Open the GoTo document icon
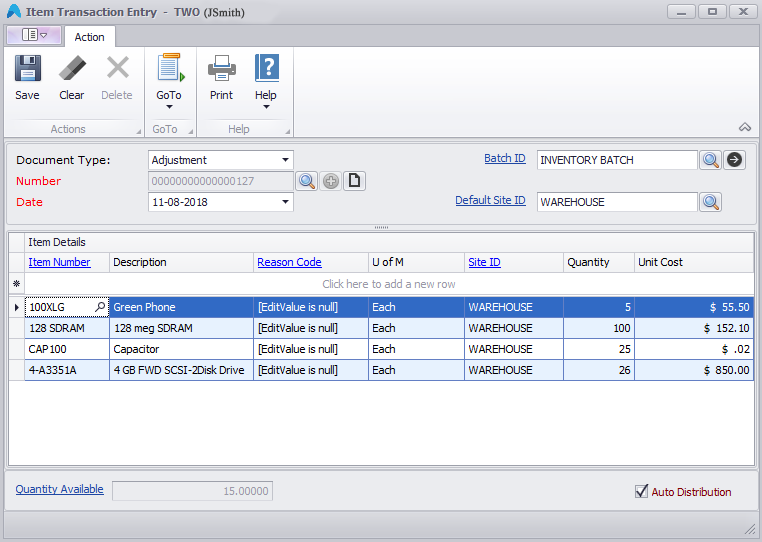This screenshot has width=762, height=542. 170,68
